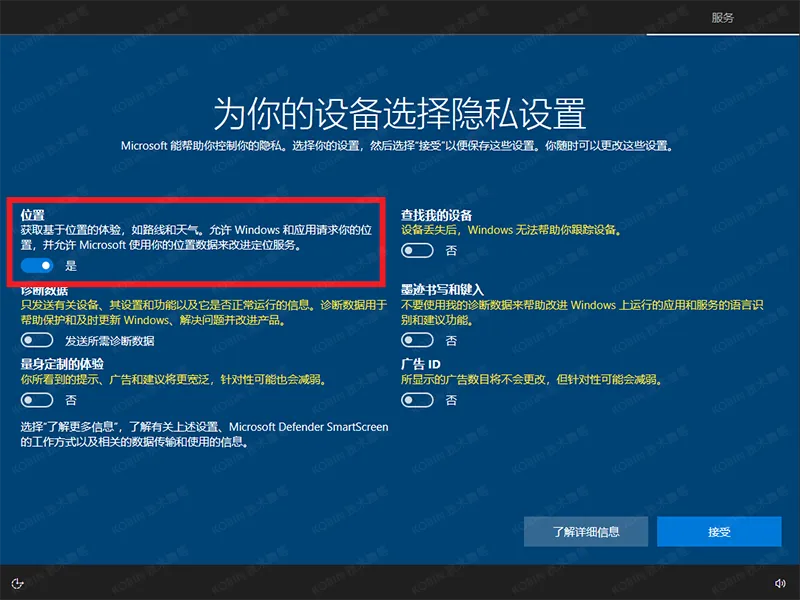Select the 服务 menu at top right
The height and width of the screenshot is (600, 800).
[723, 16]
